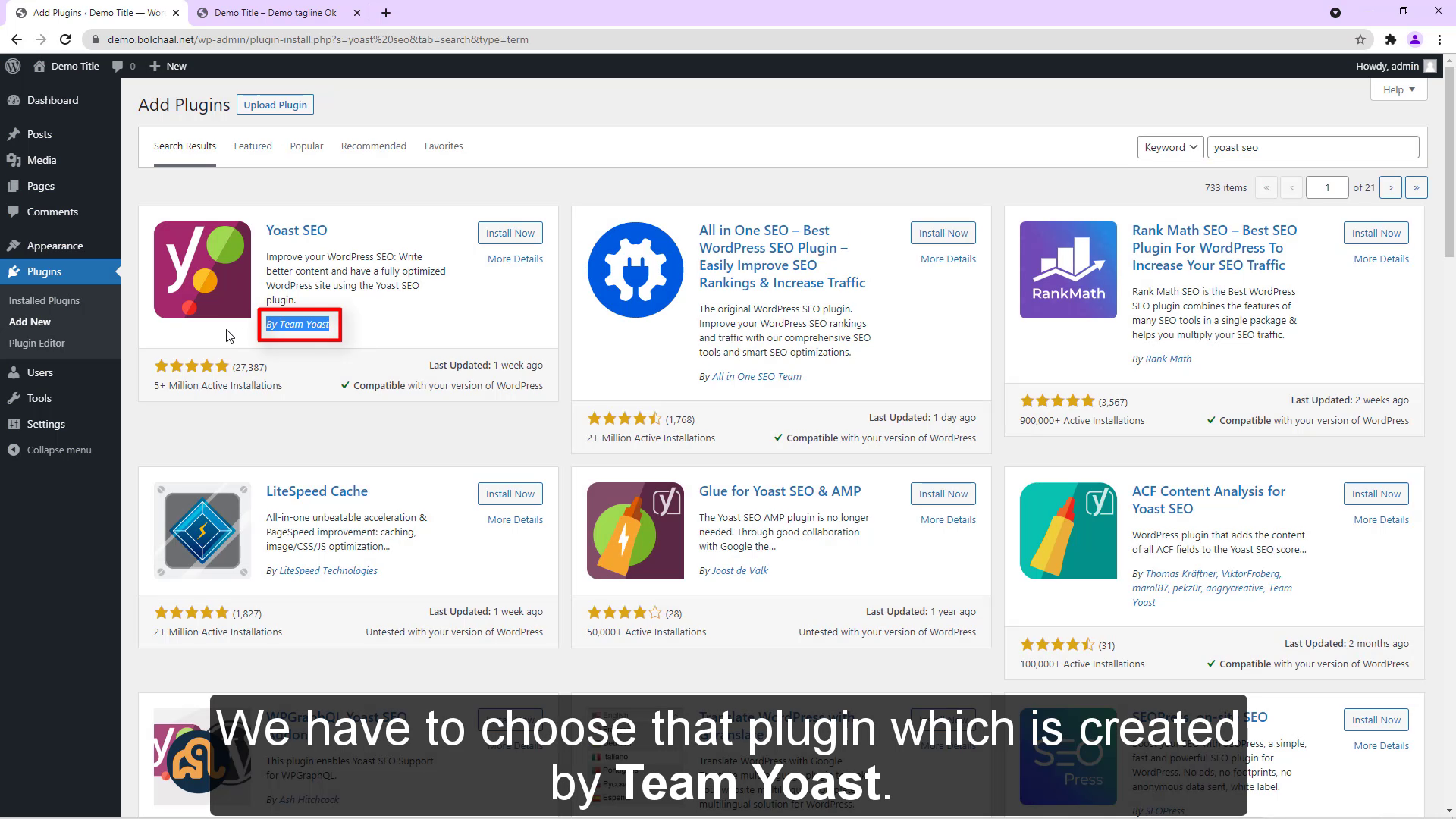Click the WordPress logo in admin bar
The width and height of the screenshot is (1456, 819).
(x=13, y=66)
